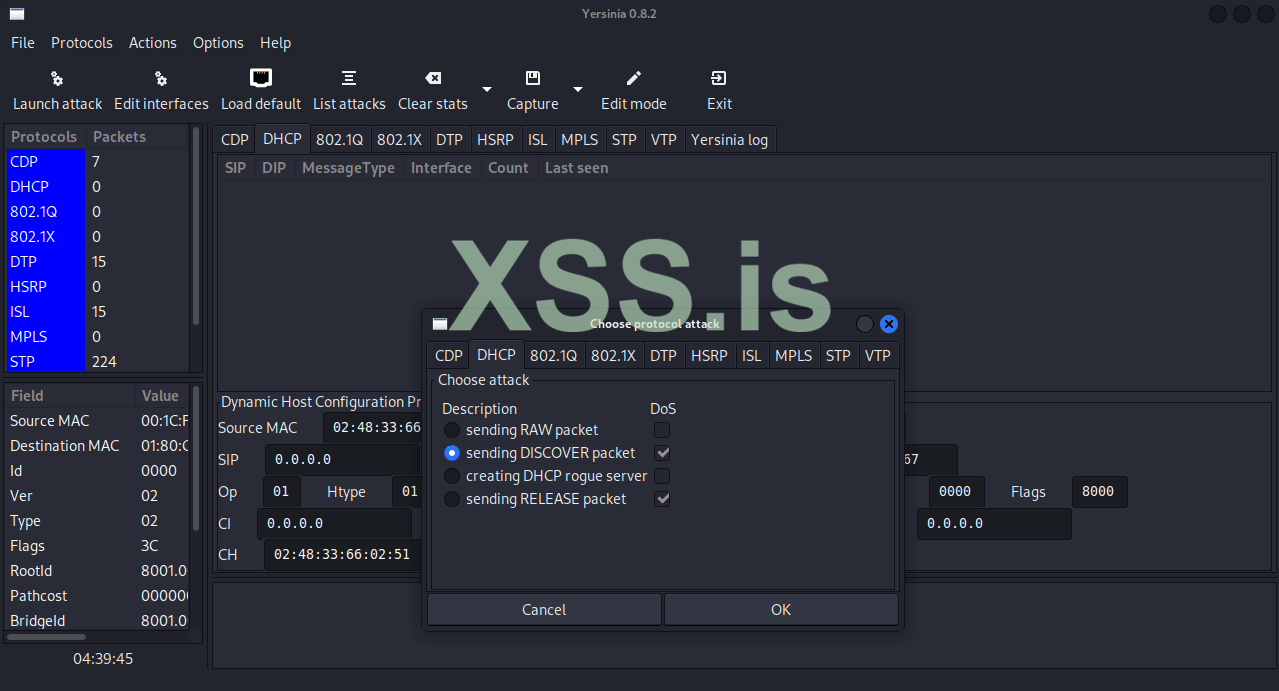Open Edit interfaces tool
This screenshot has height=691, width=1279.
coord(161,91)
